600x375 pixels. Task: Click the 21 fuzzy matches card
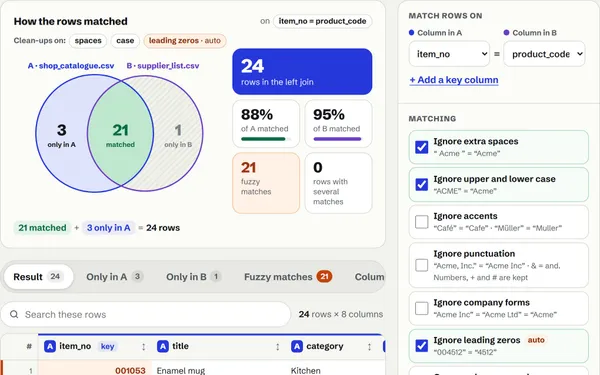[266, 183]
